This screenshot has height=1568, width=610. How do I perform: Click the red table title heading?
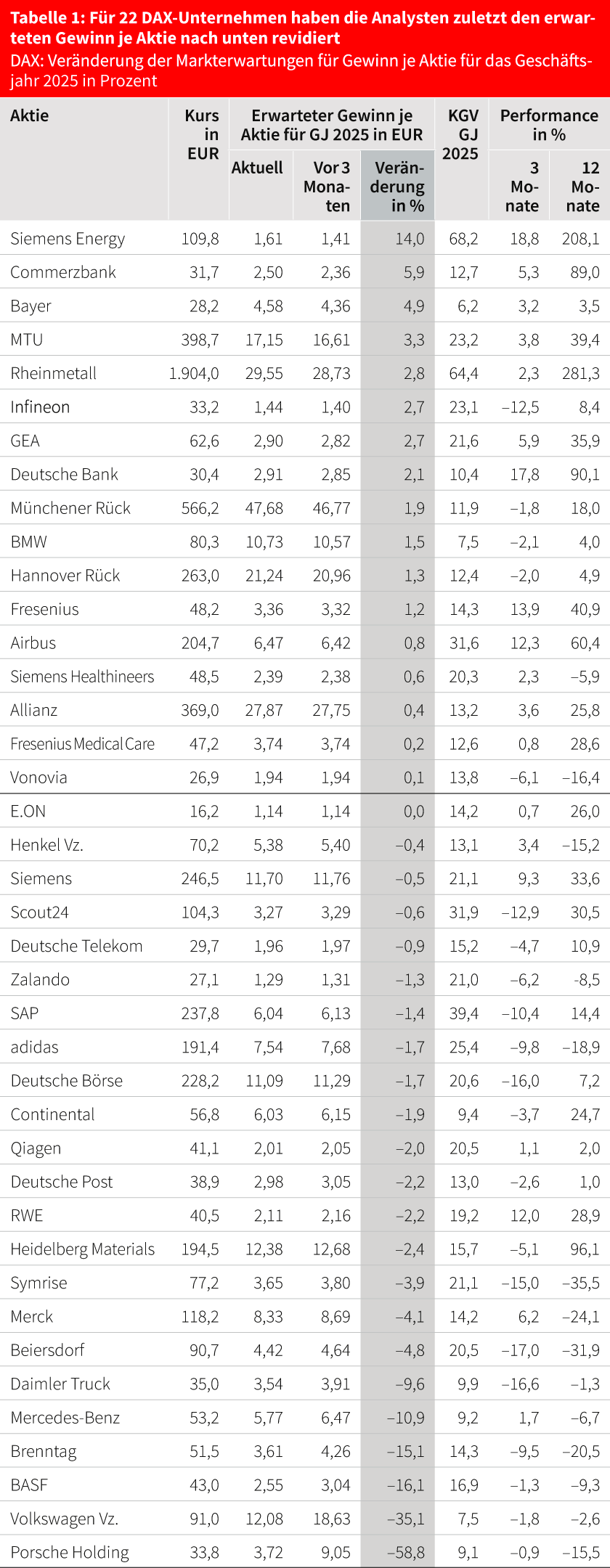tap(302, 28)
